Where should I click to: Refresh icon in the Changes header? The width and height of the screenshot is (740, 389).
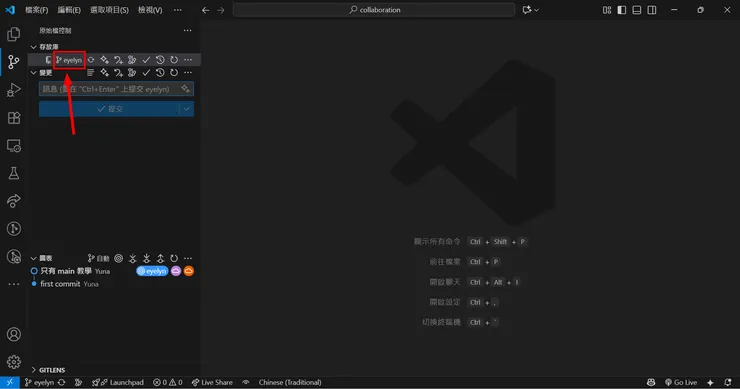coord(174,73)
